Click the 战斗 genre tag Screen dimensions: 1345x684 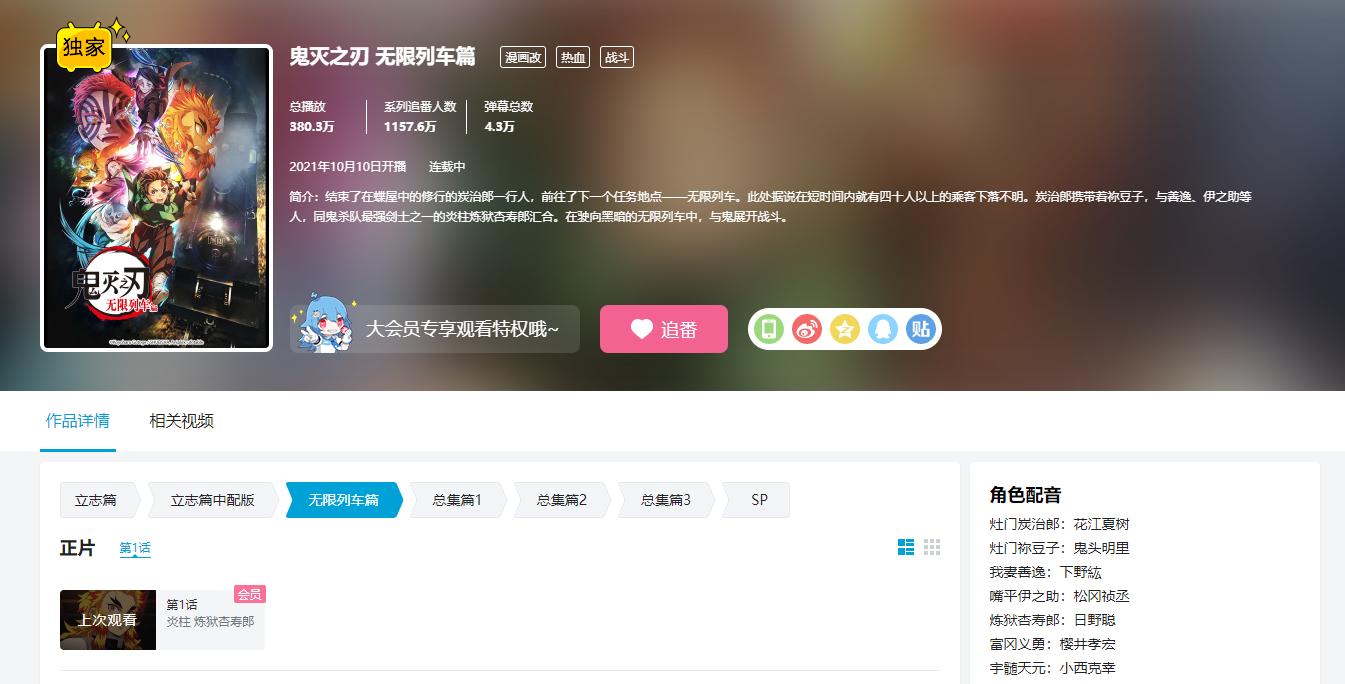click(x=617, y=57)
